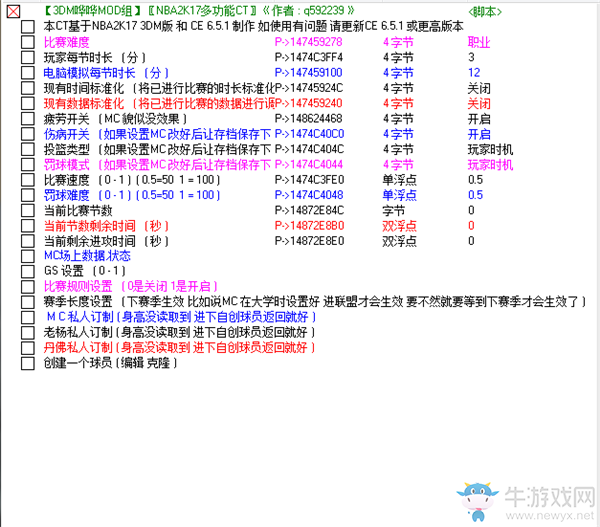Tick the 赛季长度设置 checkbox
The image size is (600, 527).
coord(28,302)
